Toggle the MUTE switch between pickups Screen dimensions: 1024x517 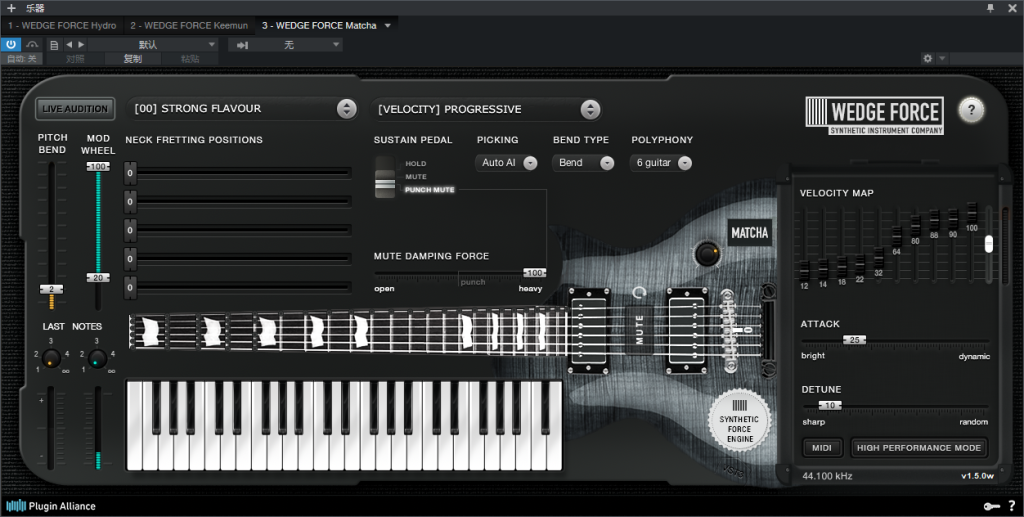click(639, 329)
